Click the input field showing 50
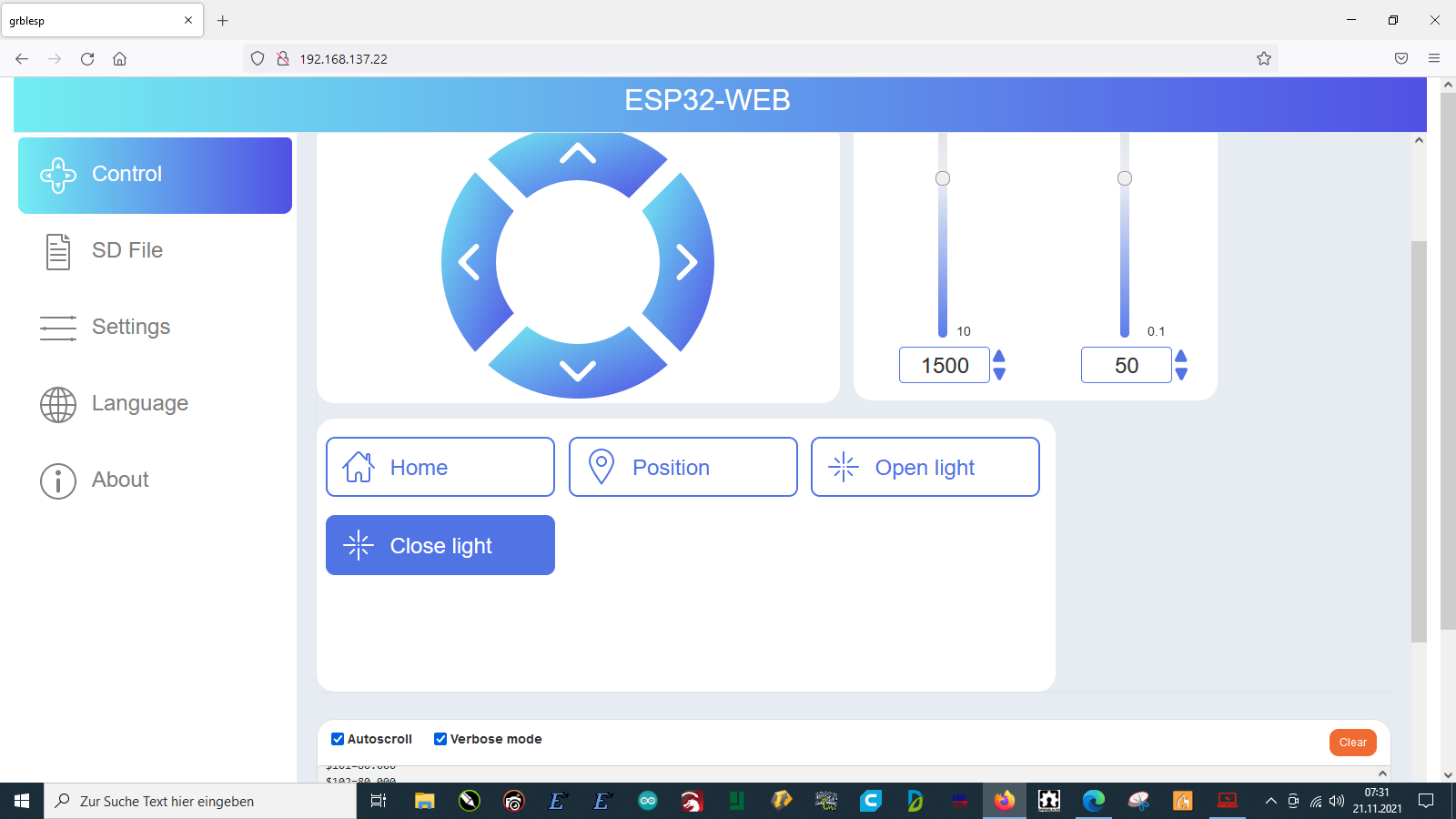 point(1126,365)
